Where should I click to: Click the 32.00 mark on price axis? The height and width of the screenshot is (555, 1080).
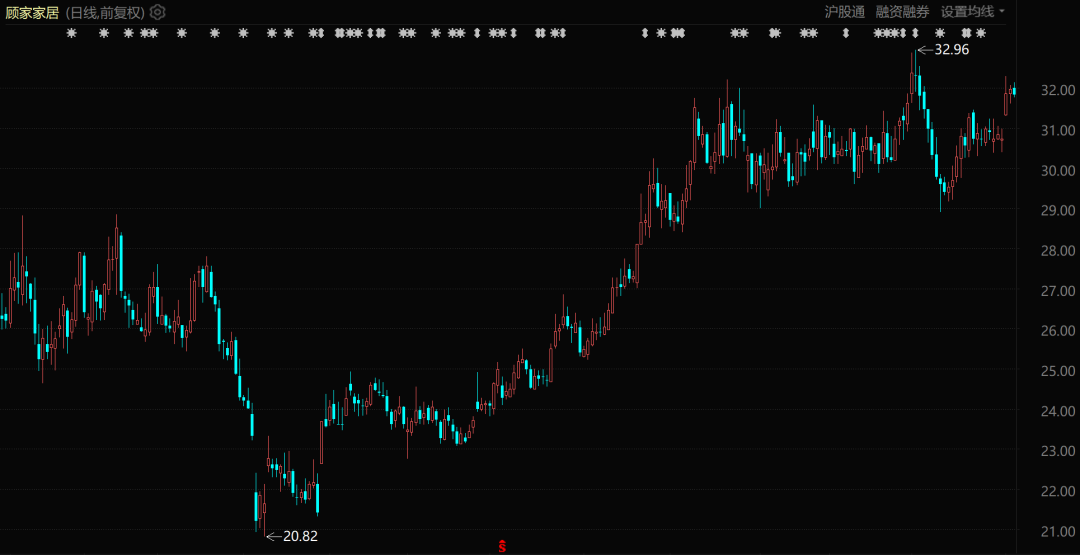pyautogui.click(x=1057, y=90)
